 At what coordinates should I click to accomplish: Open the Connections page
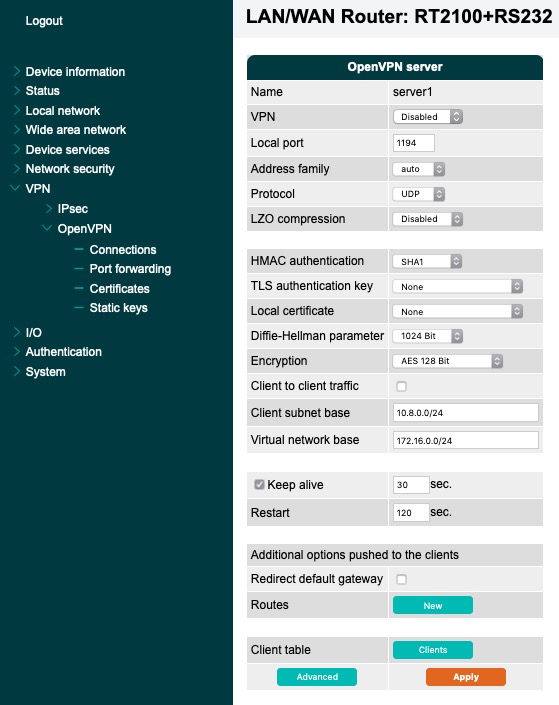[123, 250]
